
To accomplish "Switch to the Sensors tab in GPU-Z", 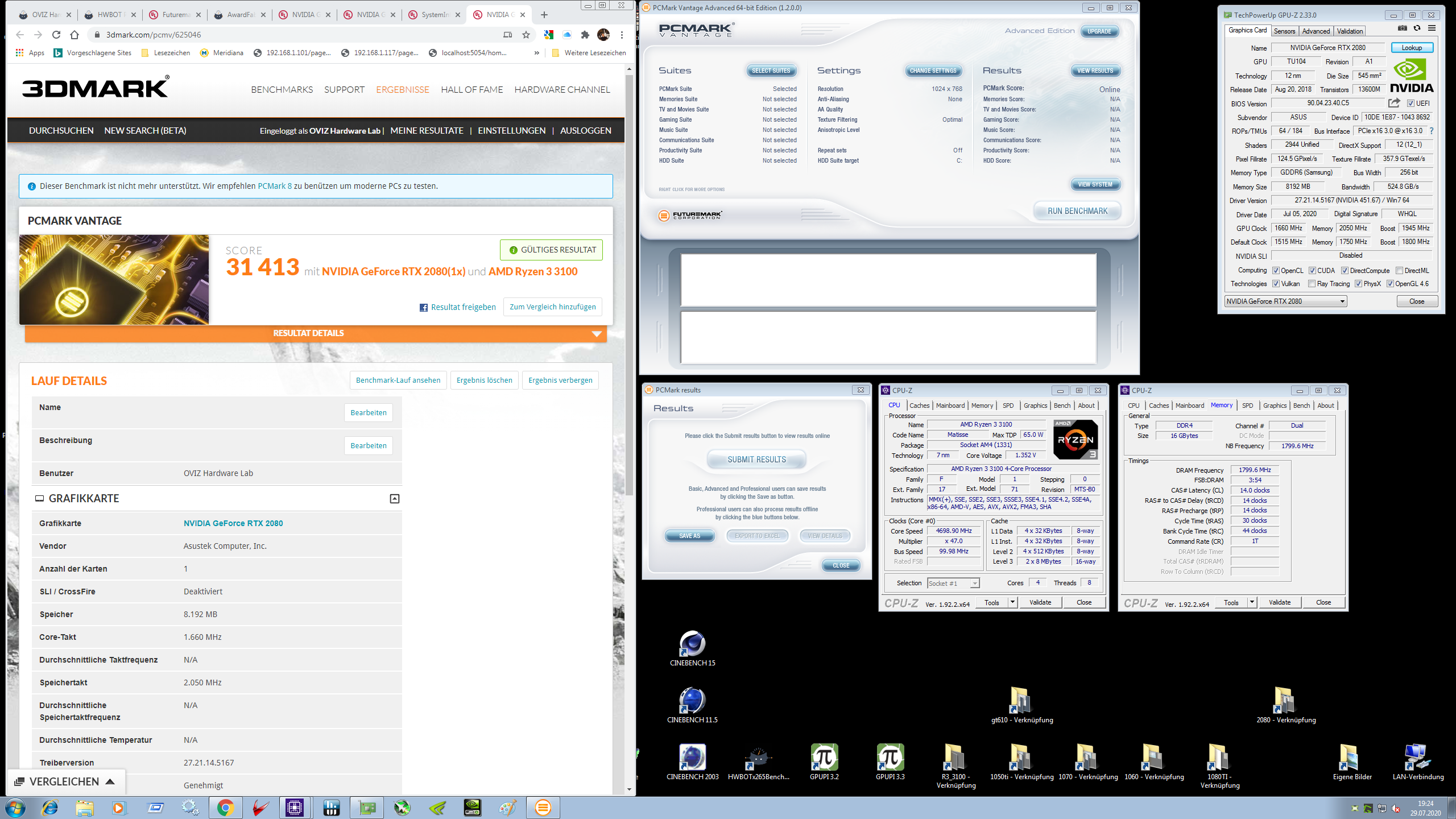I will 1284,31.
